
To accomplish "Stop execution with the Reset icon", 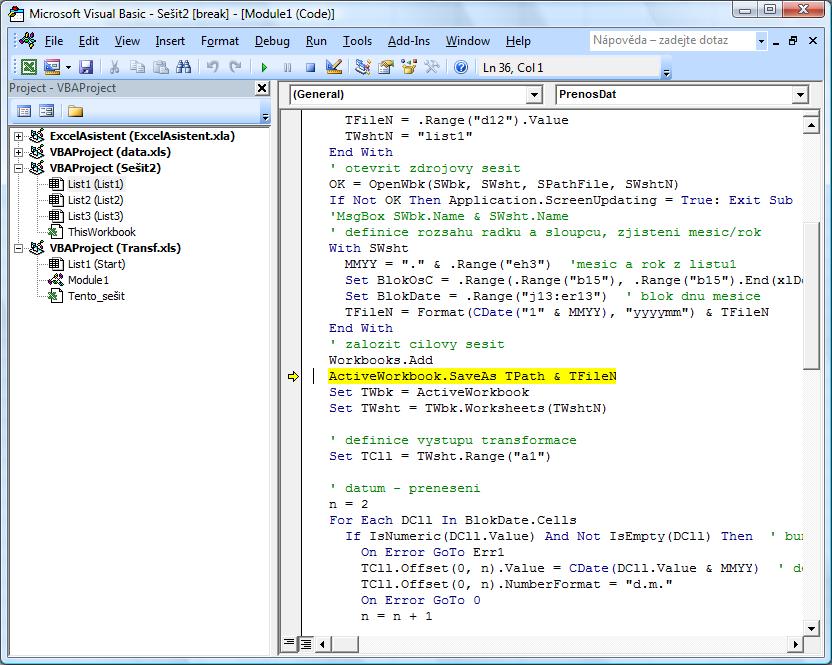I will click(310, 67).
